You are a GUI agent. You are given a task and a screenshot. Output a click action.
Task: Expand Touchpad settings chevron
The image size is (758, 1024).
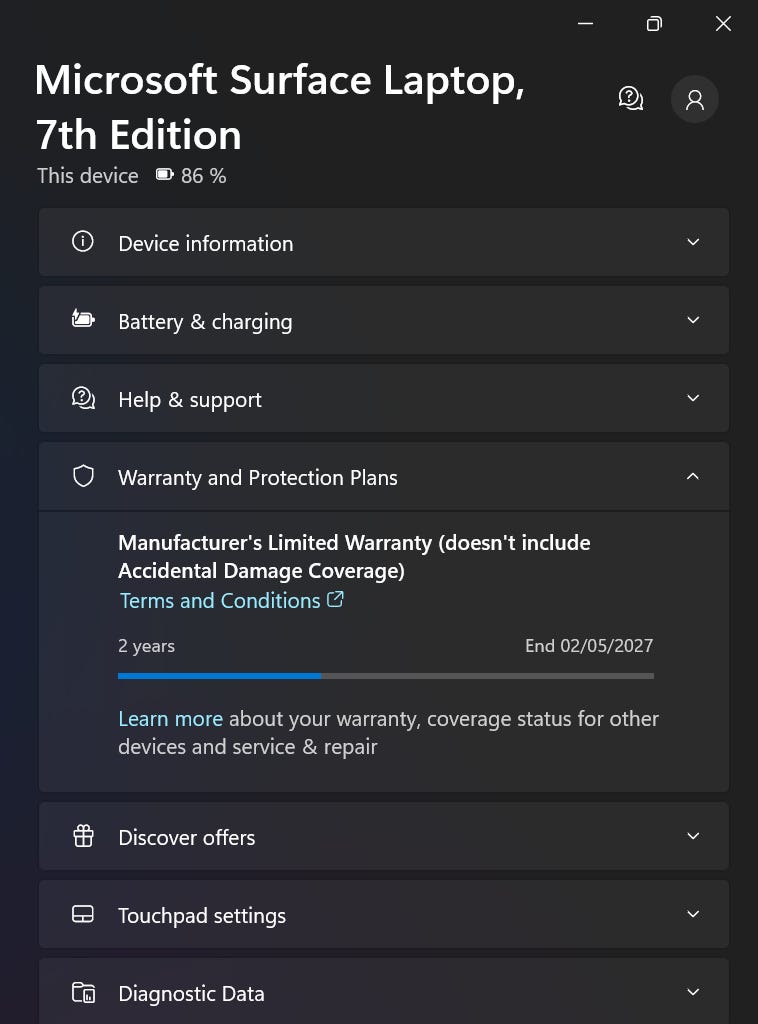693,914
